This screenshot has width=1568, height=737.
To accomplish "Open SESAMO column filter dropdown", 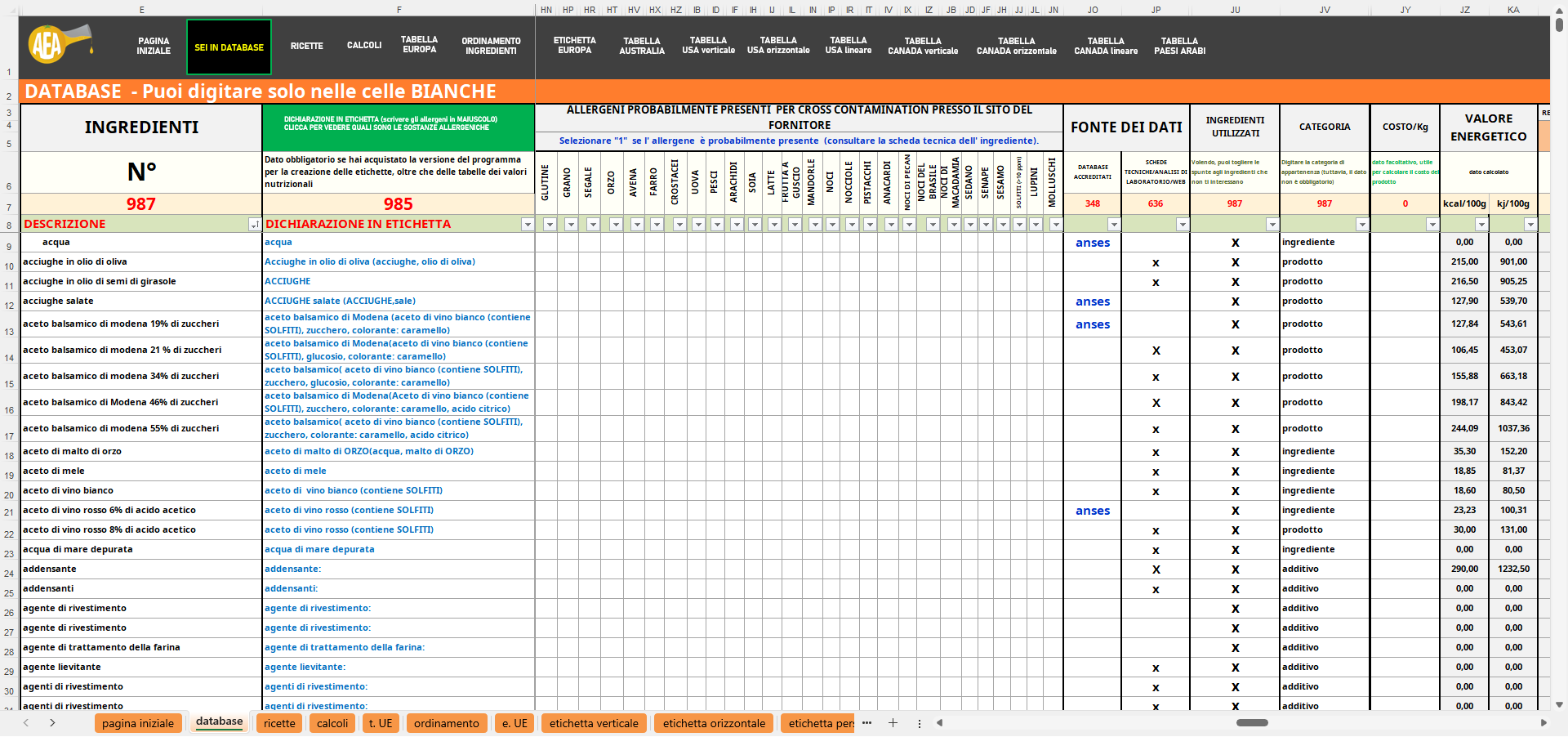I will tap(1003, 225).
